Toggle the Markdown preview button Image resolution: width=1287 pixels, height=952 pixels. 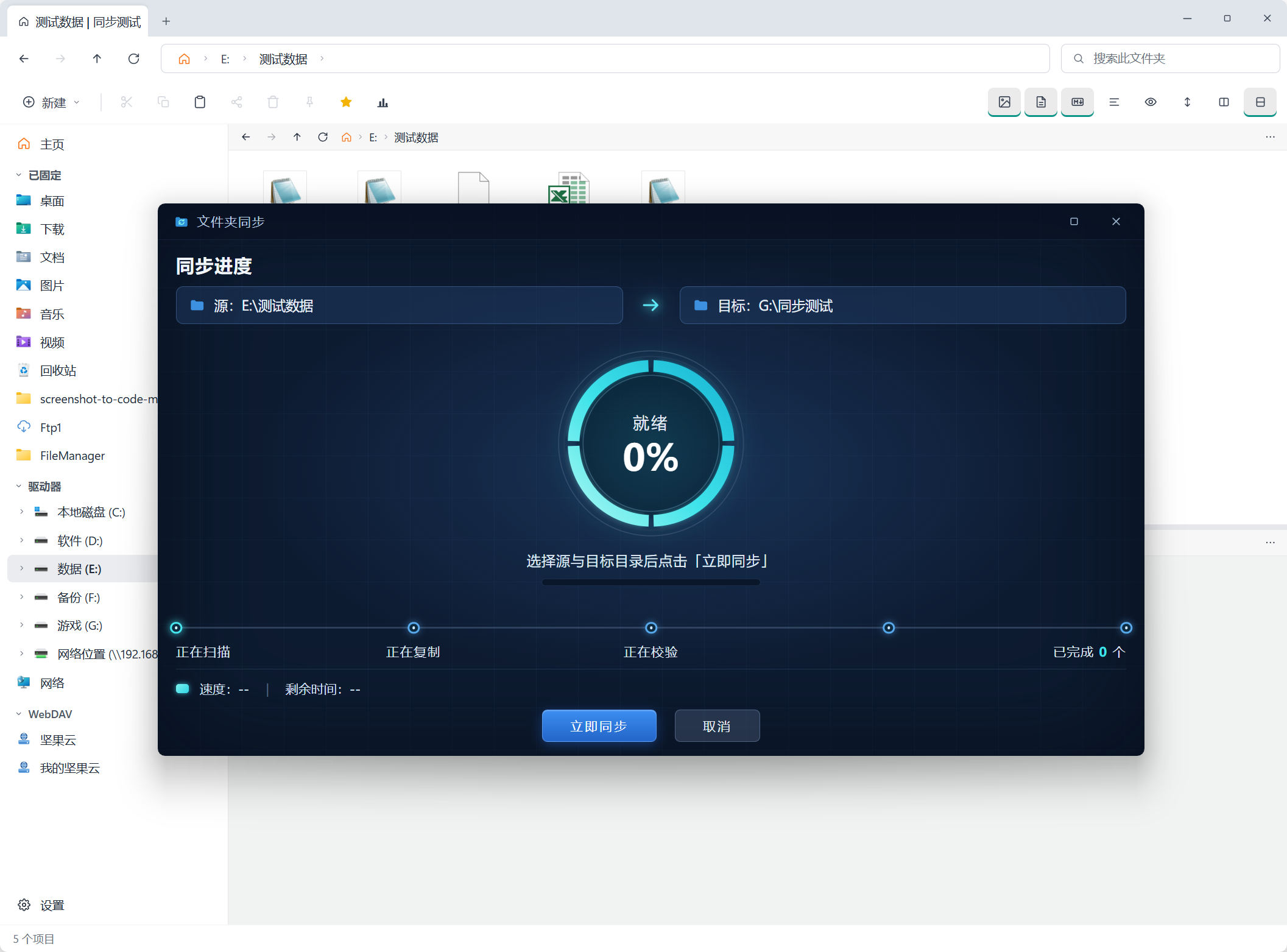pyautogui.click(x=1077, y=102)
